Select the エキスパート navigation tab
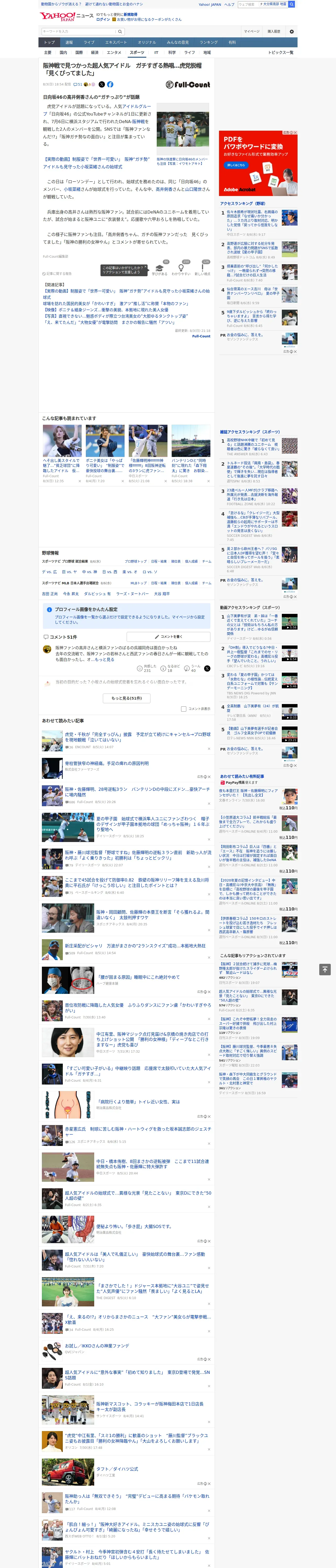Viewport: 336px width, 1568px height. point(116,43)
